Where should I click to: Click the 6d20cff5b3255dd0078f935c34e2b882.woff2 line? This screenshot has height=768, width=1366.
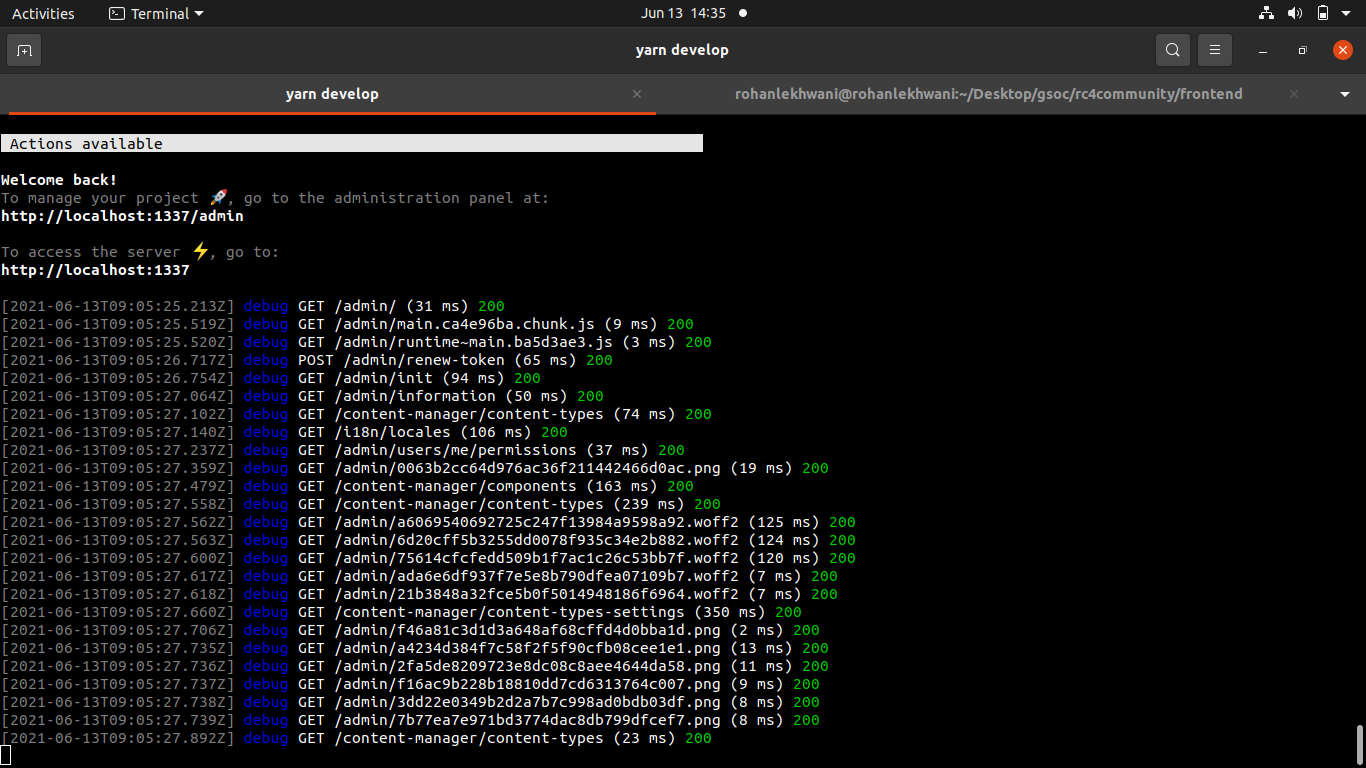point(428,540)
